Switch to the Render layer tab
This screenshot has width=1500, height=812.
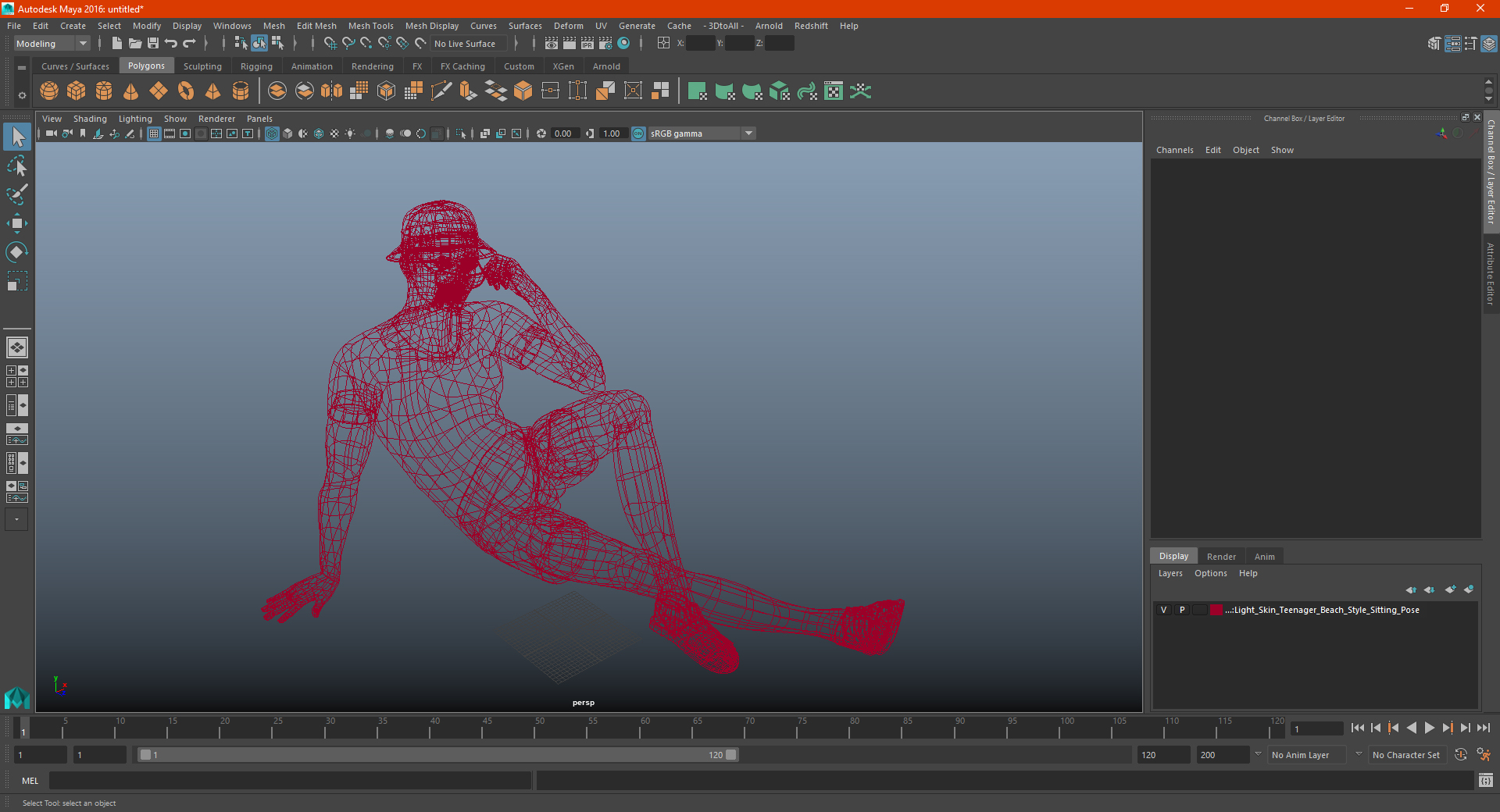[x=1221, y=557]
